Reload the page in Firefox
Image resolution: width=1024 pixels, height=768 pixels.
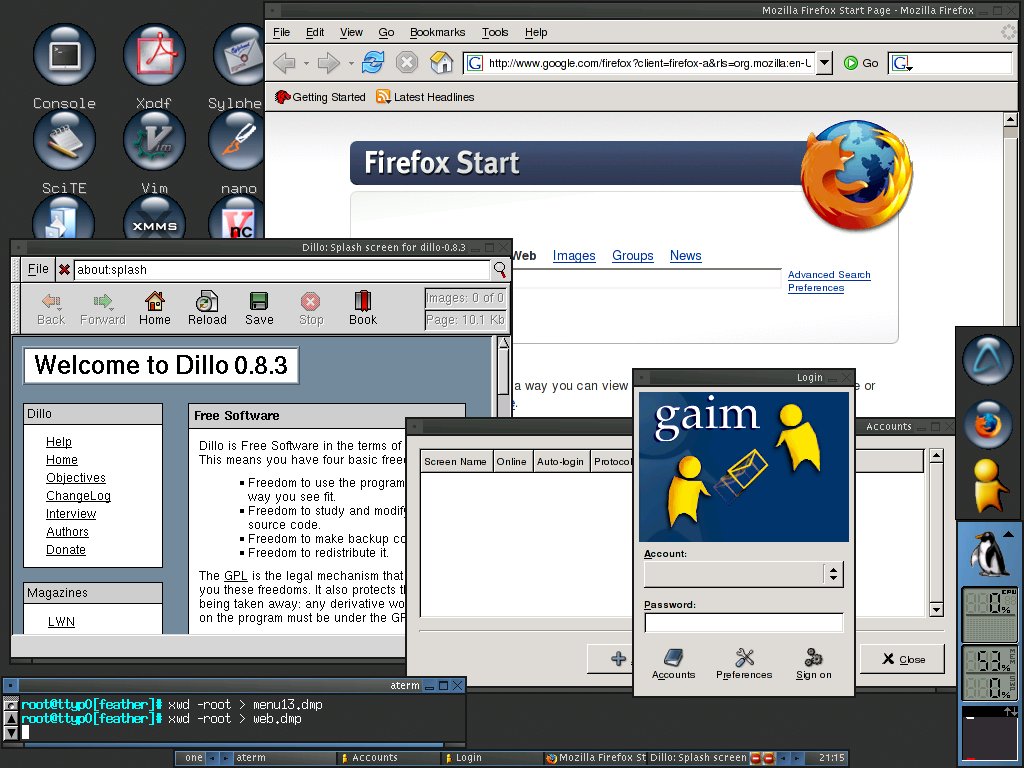[x=373, y=63]
